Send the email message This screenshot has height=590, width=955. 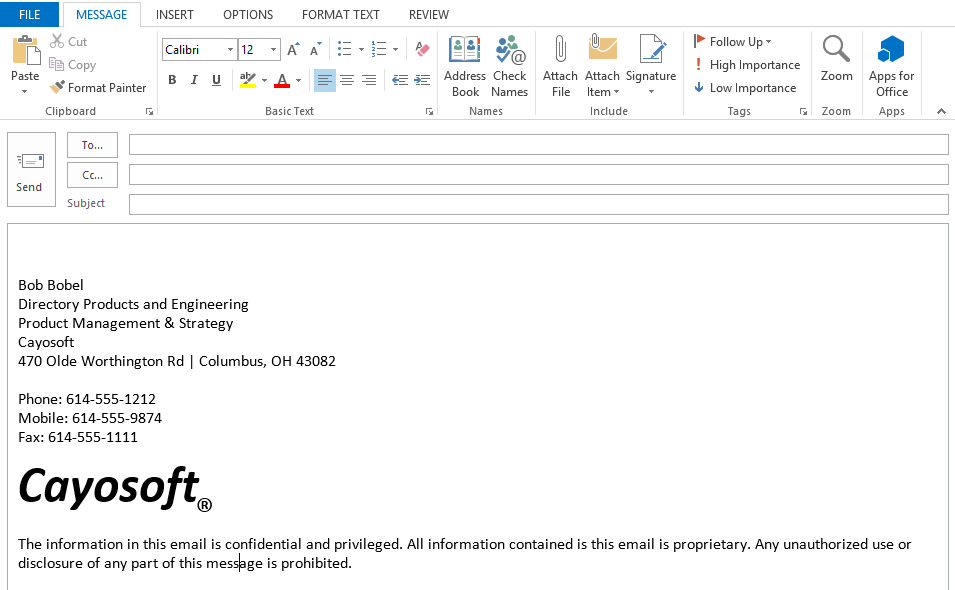[x=31, y=170]
